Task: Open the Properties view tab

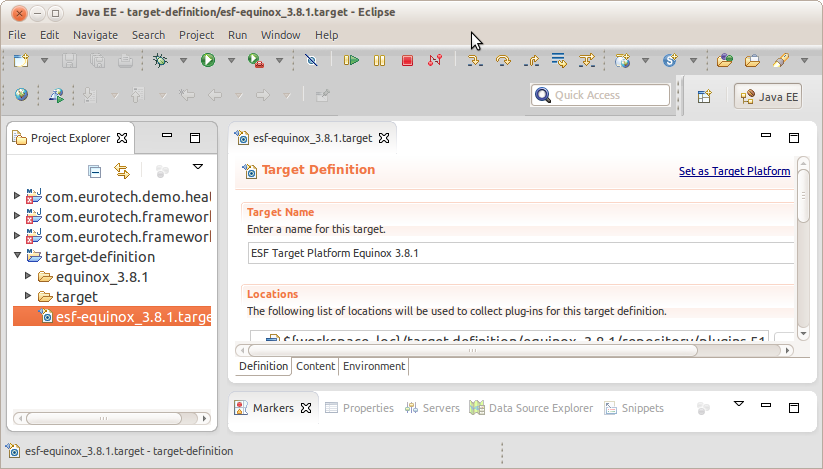Action: coord(360,408)
